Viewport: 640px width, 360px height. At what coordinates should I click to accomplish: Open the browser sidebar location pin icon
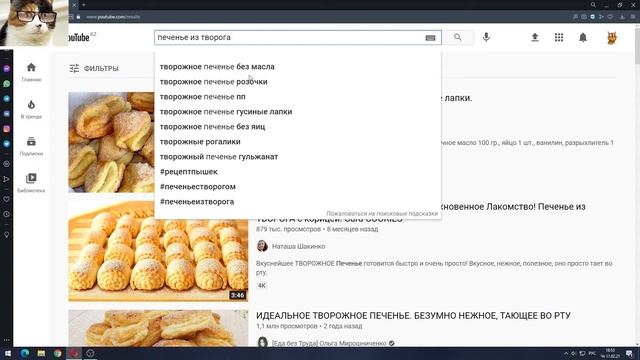click(7, 235)
